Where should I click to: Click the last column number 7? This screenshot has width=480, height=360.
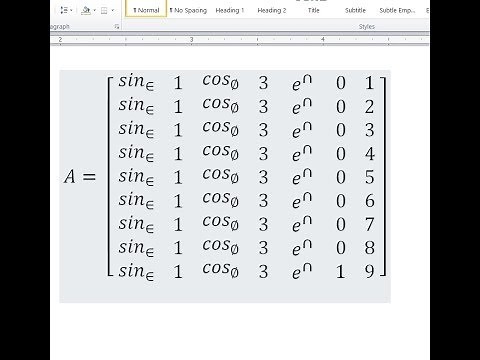[370, 224]
